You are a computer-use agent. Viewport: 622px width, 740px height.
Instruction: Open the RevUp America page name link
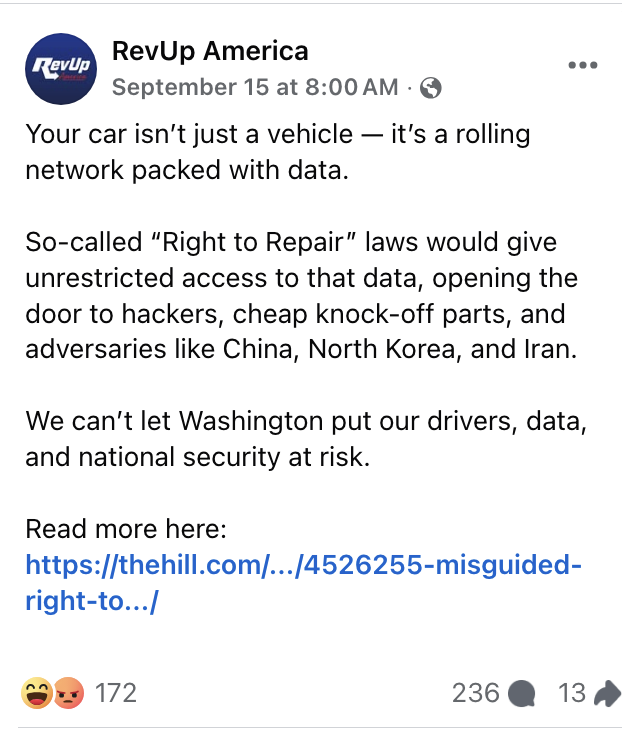[x=210, y=50]
